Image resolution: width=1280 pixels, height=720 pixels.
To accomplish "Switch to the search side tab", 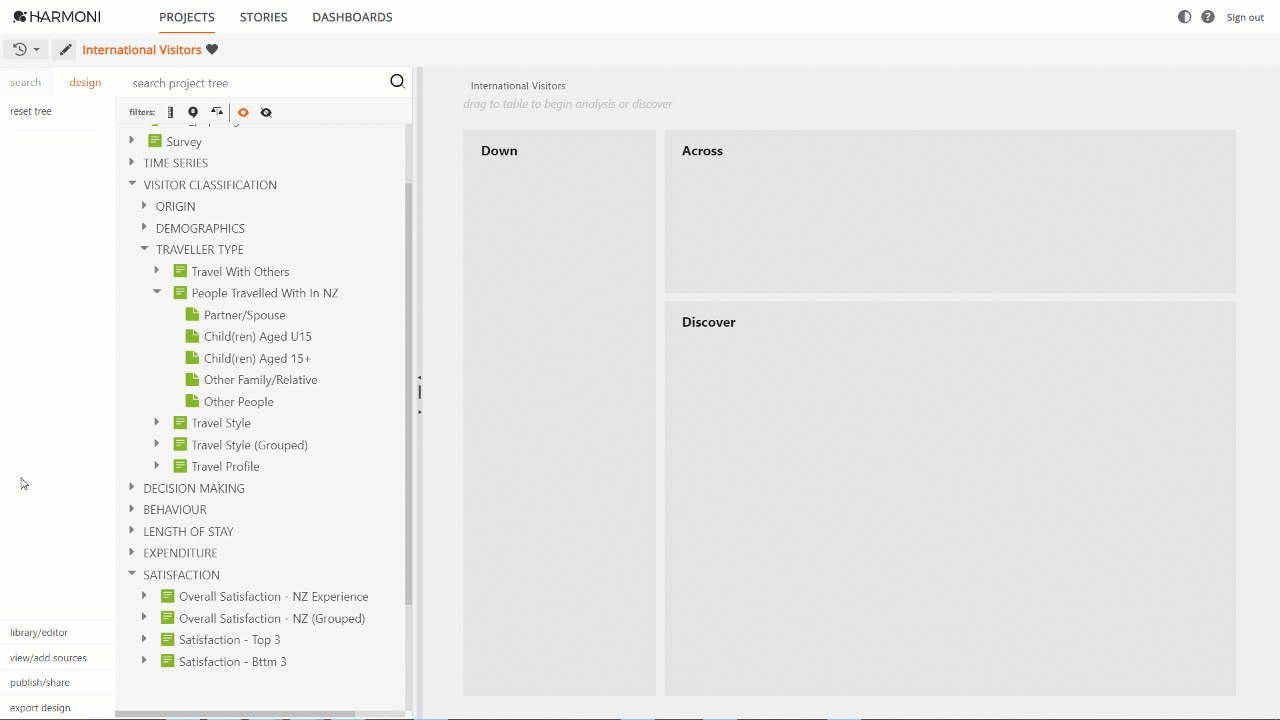I will point(26,83).
